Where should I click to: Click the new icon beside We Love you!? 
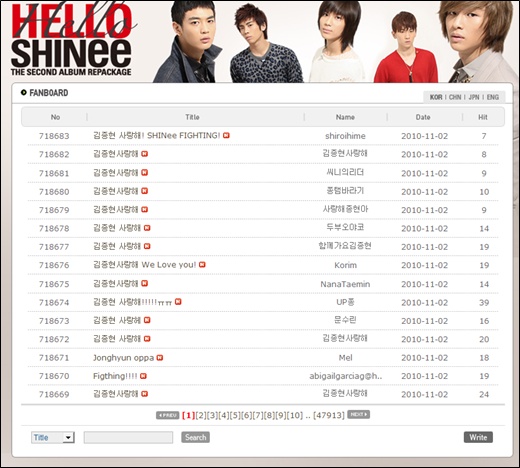(202, 265)
